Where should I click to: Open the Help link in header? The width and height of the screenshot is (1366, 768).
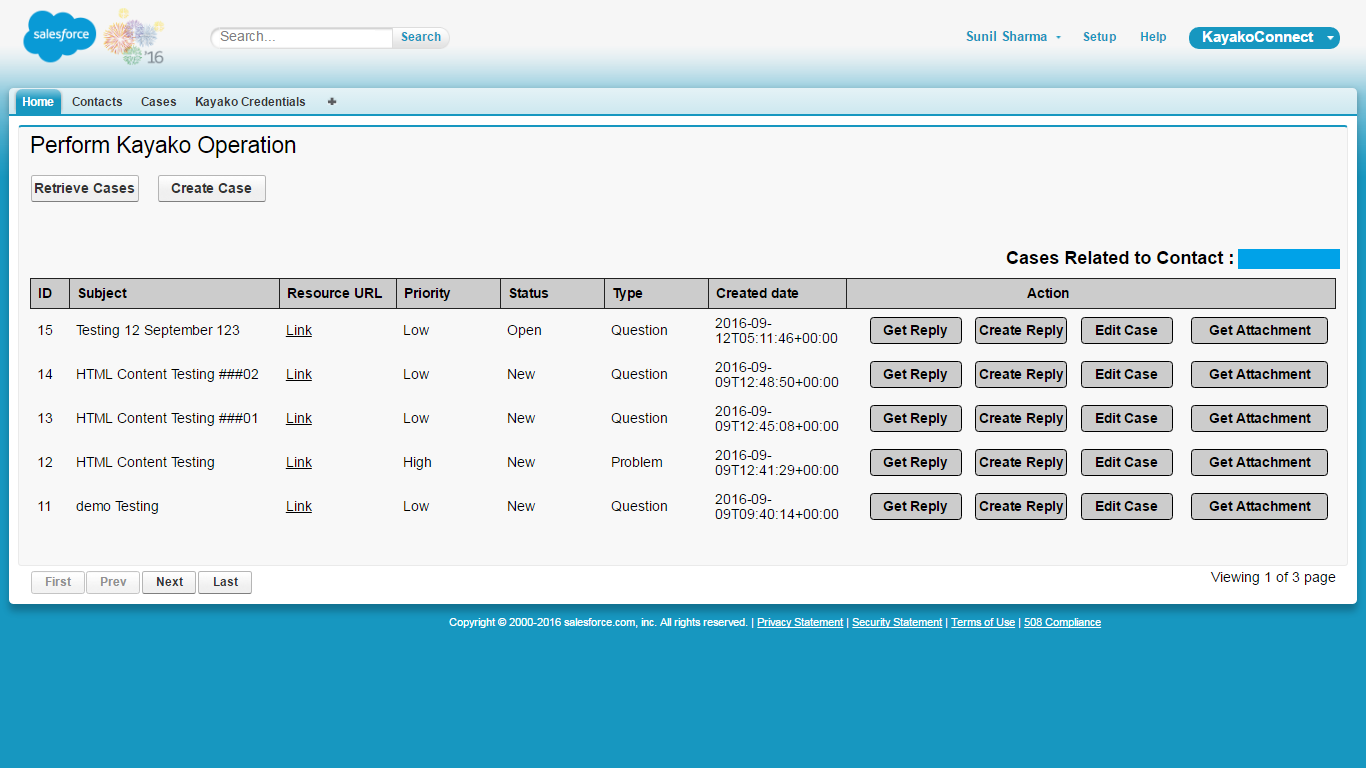point(1153,37)
